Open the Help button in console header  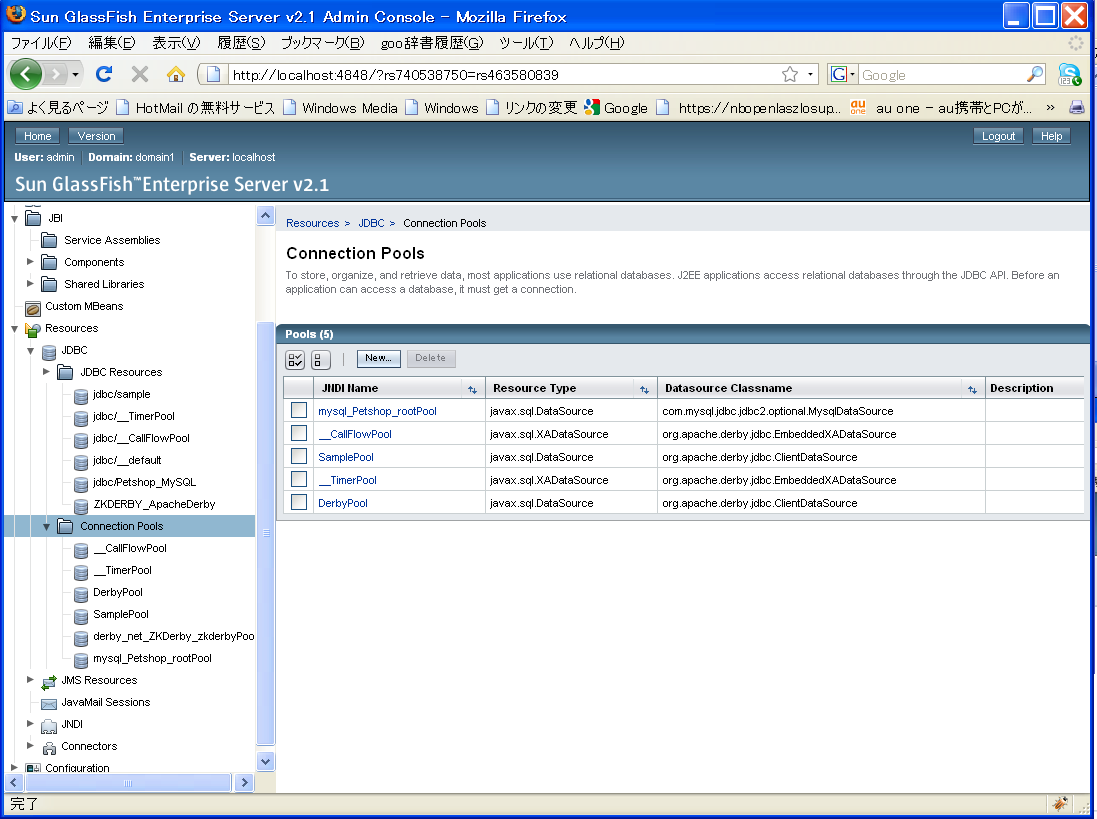[x=1052, y=136]
